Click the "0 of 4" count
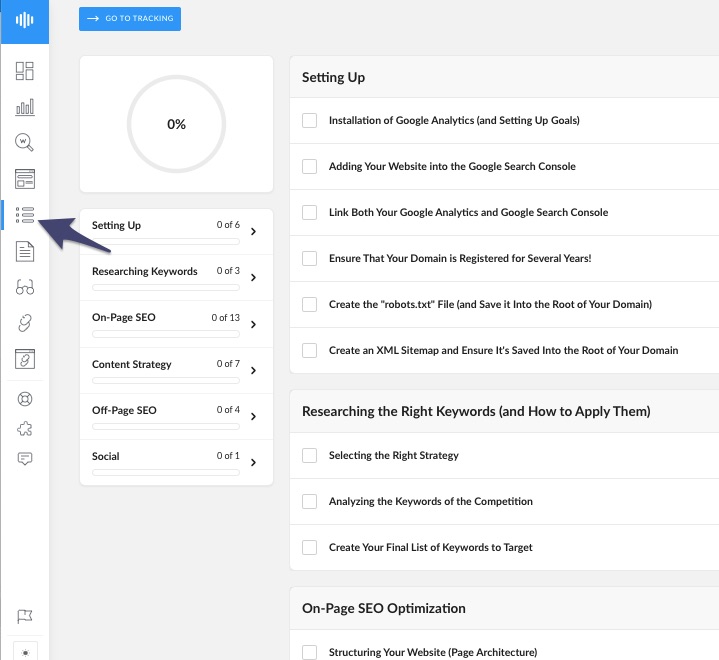Image resolution: width=719 pixels, height=660 pixels. click(x=228, y=410)
